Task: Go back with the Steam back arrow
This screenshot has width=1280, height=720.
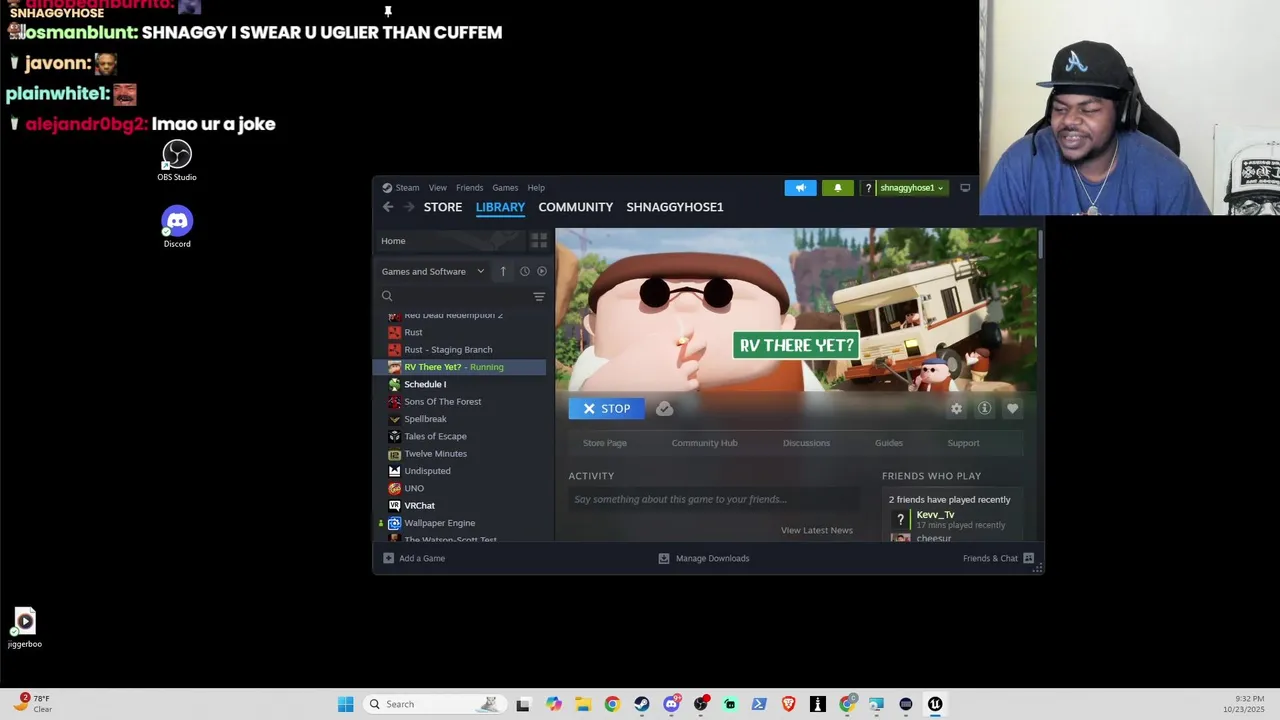Action: point(388,207)
